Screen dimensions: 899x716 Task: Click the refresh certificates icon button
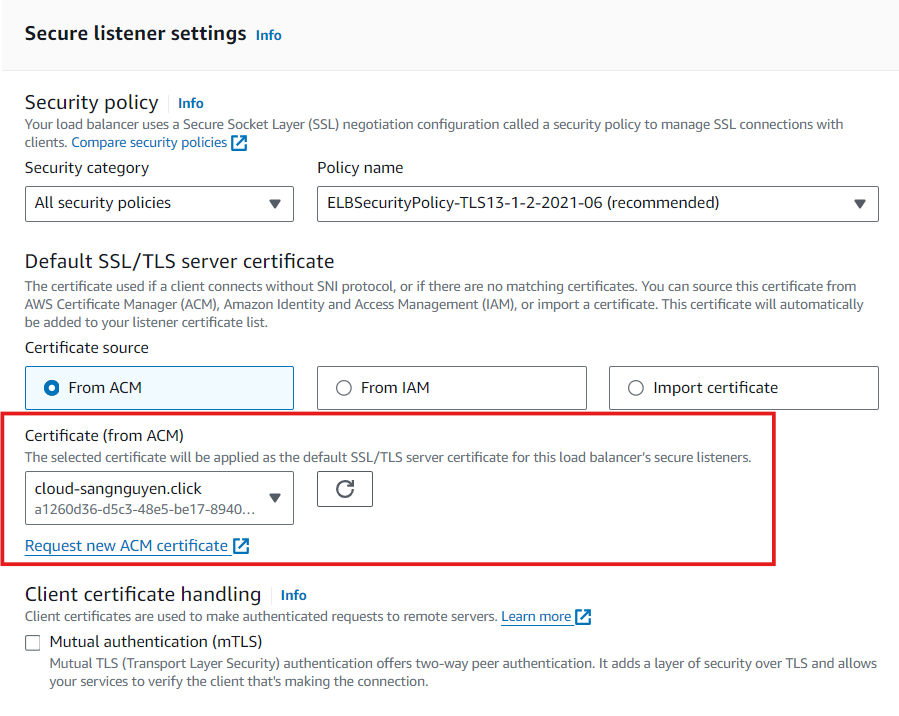tap(345, 489)
